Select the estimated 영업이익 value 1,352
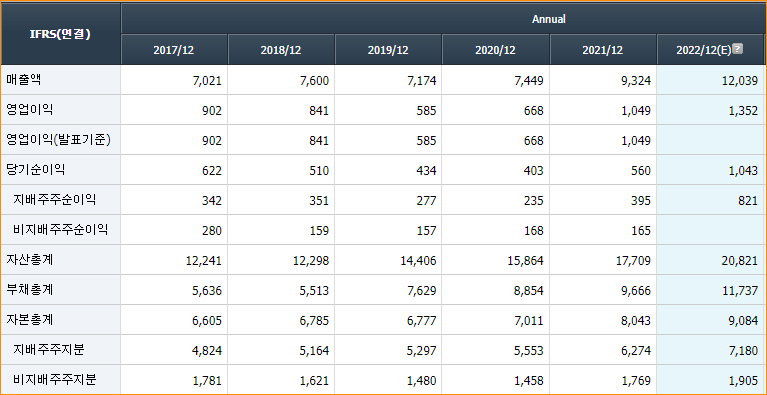 [x=744, y=111]
